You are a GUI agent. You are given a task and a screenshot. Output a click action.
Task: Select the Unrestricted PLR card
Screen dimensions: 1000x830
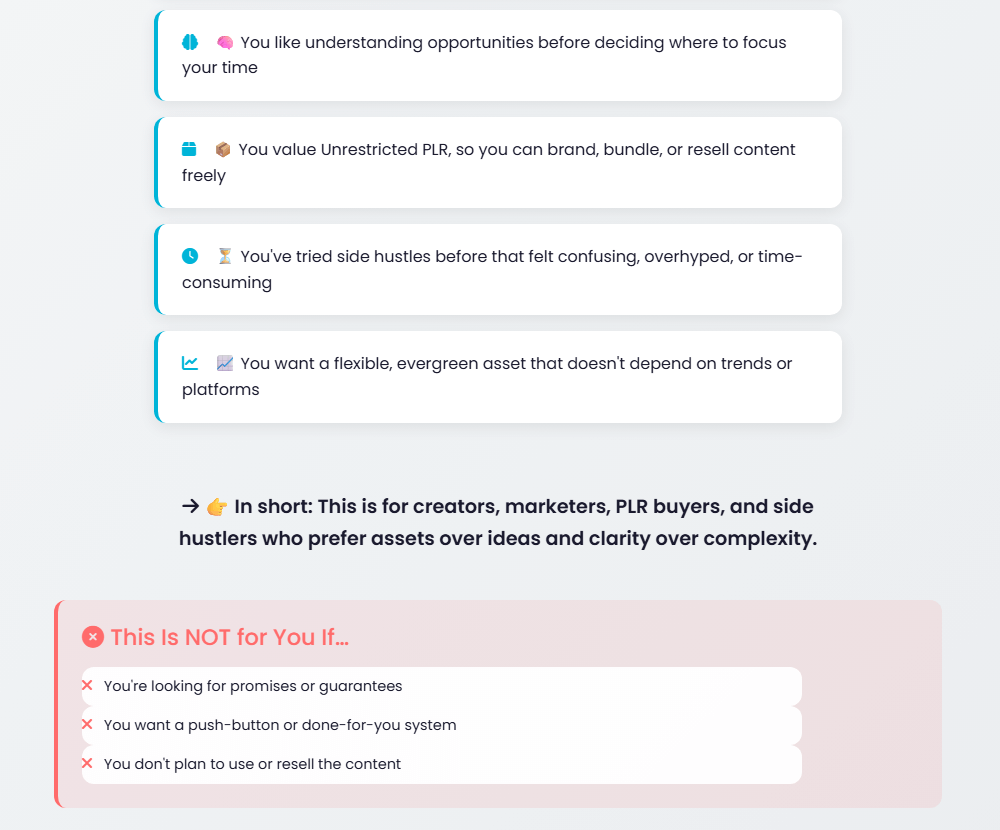coord(499,163)
